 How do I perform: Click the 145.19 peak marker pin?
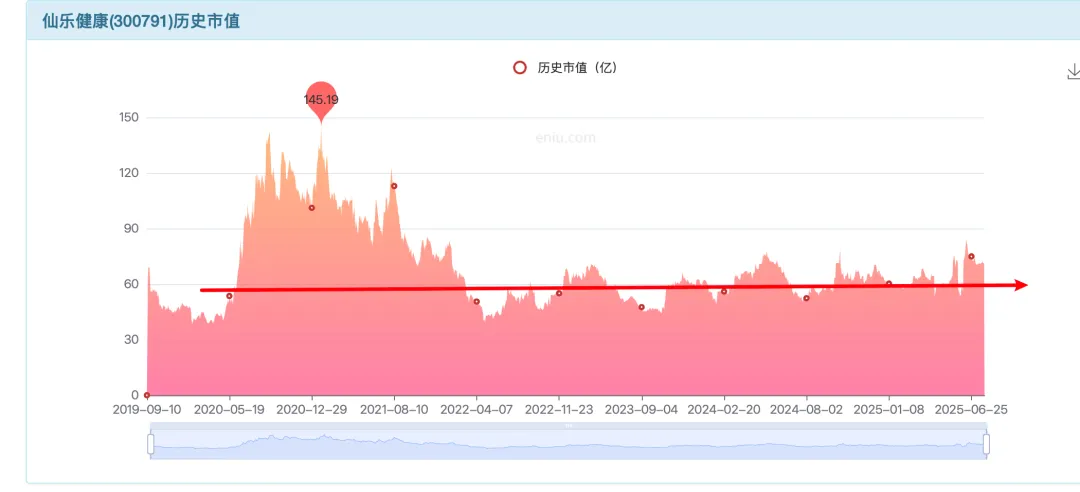coord(321,101)
